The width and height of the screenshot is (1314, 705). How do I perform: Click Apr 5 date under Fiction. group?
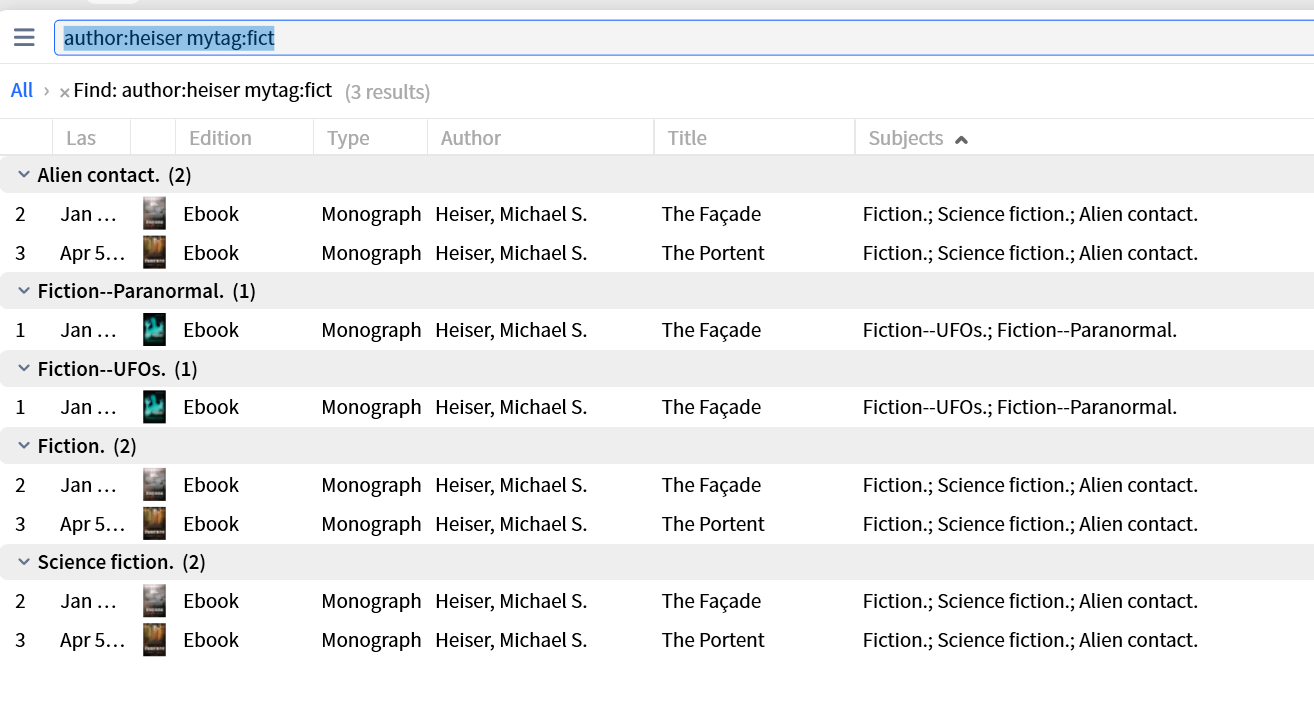pos(93,524)
